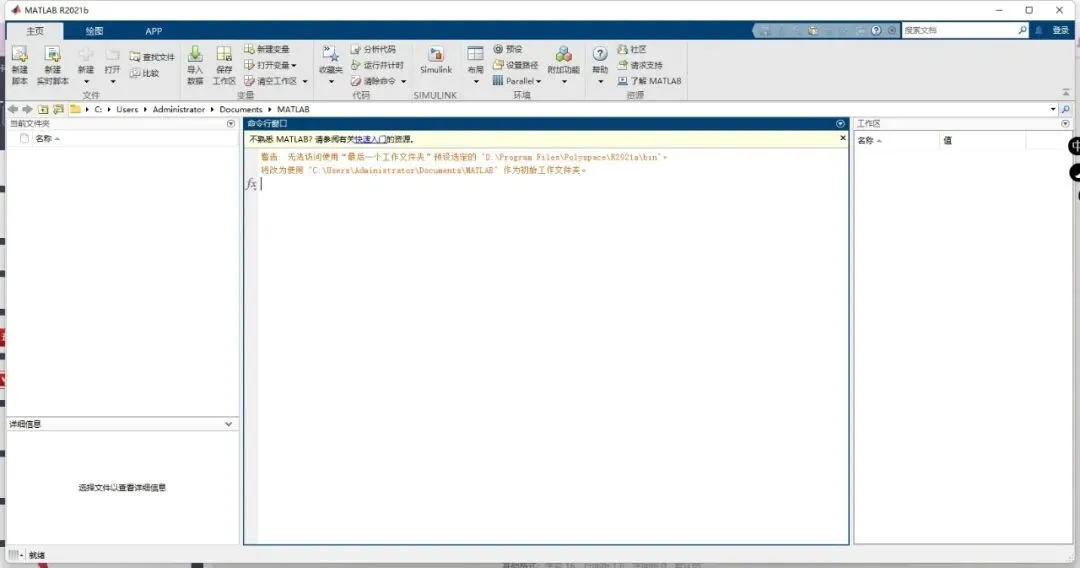Open the 打开变量 (Open Variable) dropdown
Viewport: 1080px width, 568px height.
tap(270, 65)
